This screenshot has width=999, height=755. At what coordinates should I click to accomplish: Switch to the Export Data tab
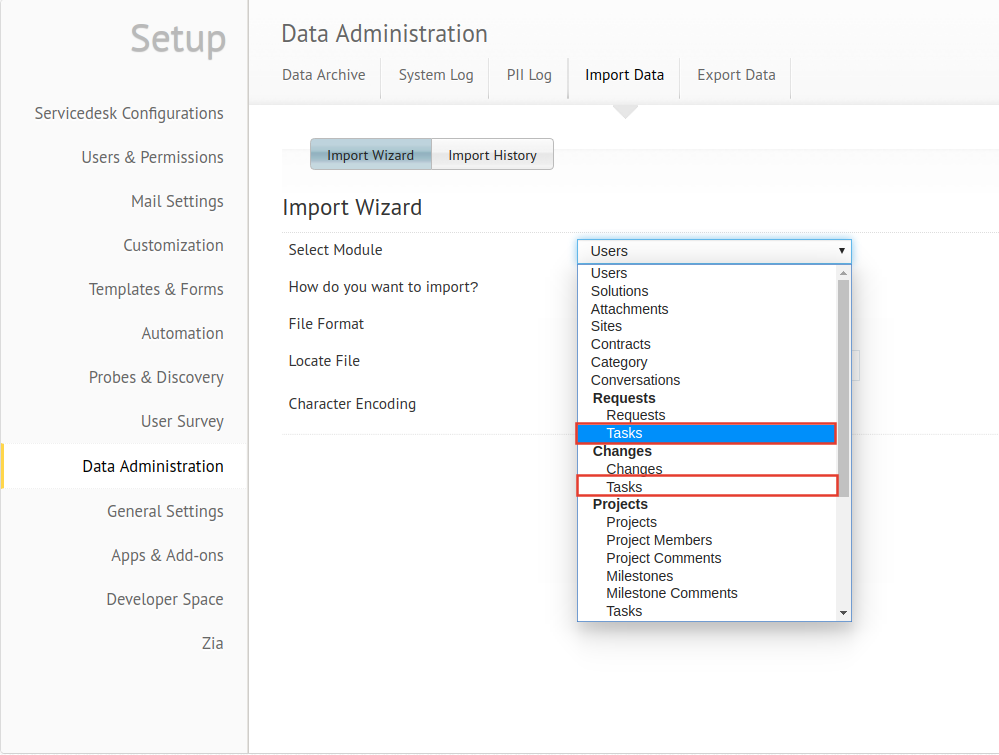pyautogui.click(x=736, y=75)
